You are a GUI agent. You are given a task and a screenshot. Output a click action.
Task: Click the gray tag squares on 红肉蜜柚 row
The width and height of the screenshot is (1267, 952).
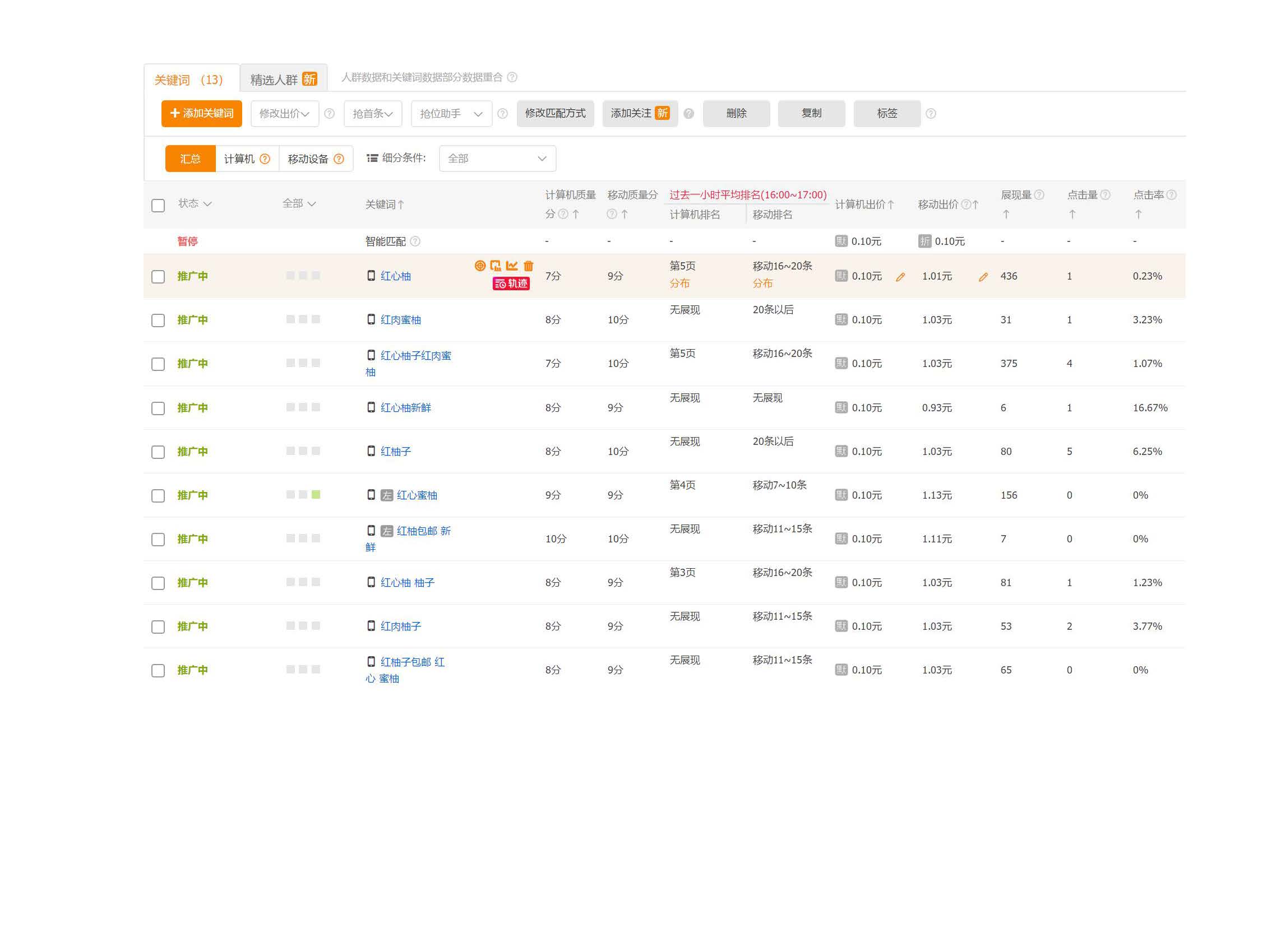[x=303, y=319]
